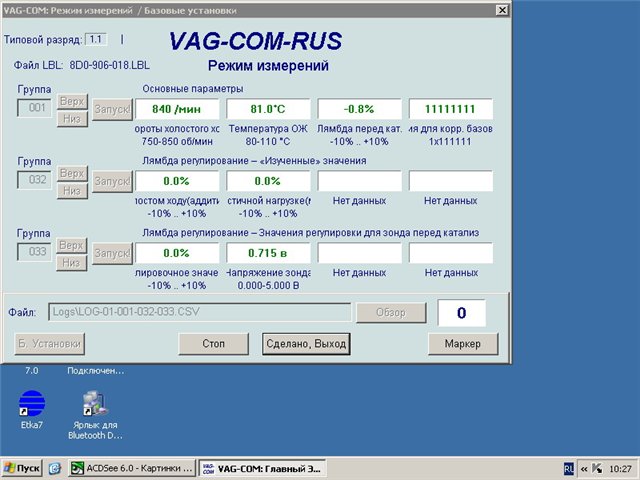Screen dimensions: 640x480
Task: Click the Сделано, Выход button
Action: pyautogui.click(x=306, y=344)
